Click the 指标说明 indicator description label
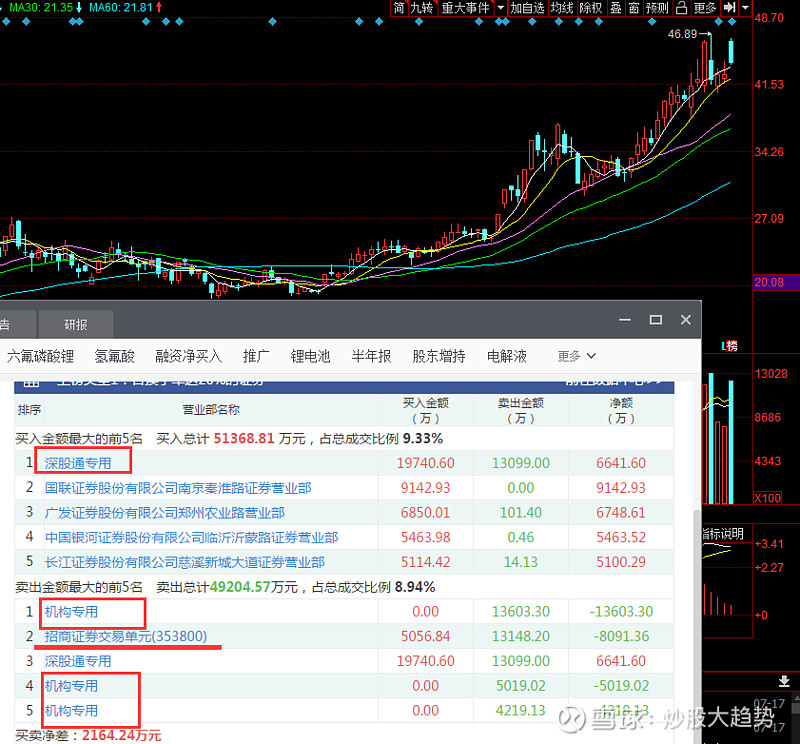This screenshot has height=744, width=800. click(x=723, y=534)
